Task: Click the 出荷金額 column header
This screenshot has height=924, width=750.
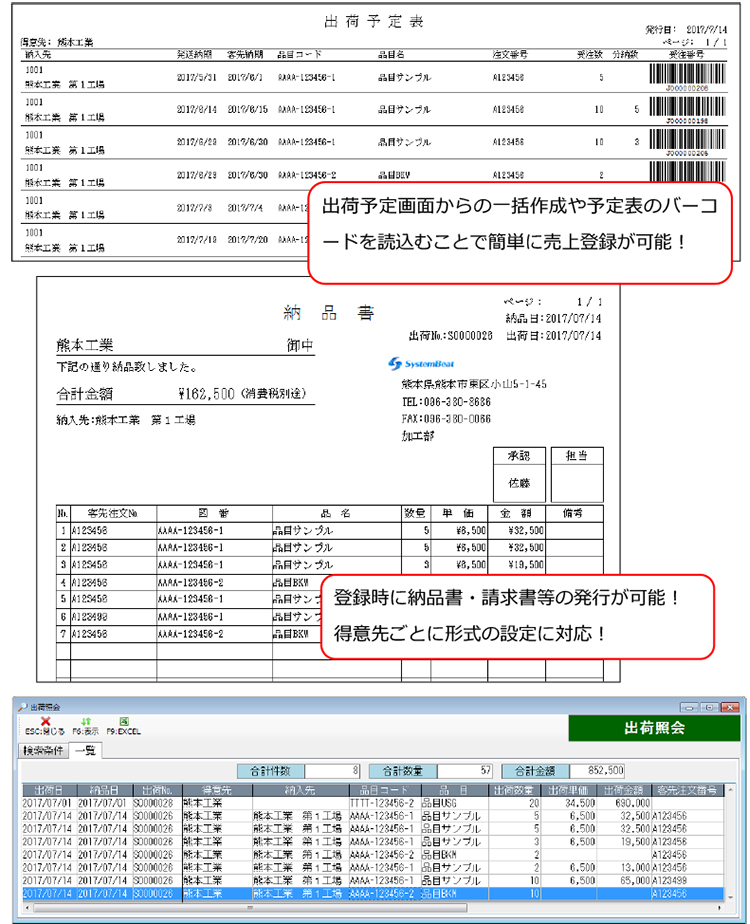Action: (x=624, y=790)
